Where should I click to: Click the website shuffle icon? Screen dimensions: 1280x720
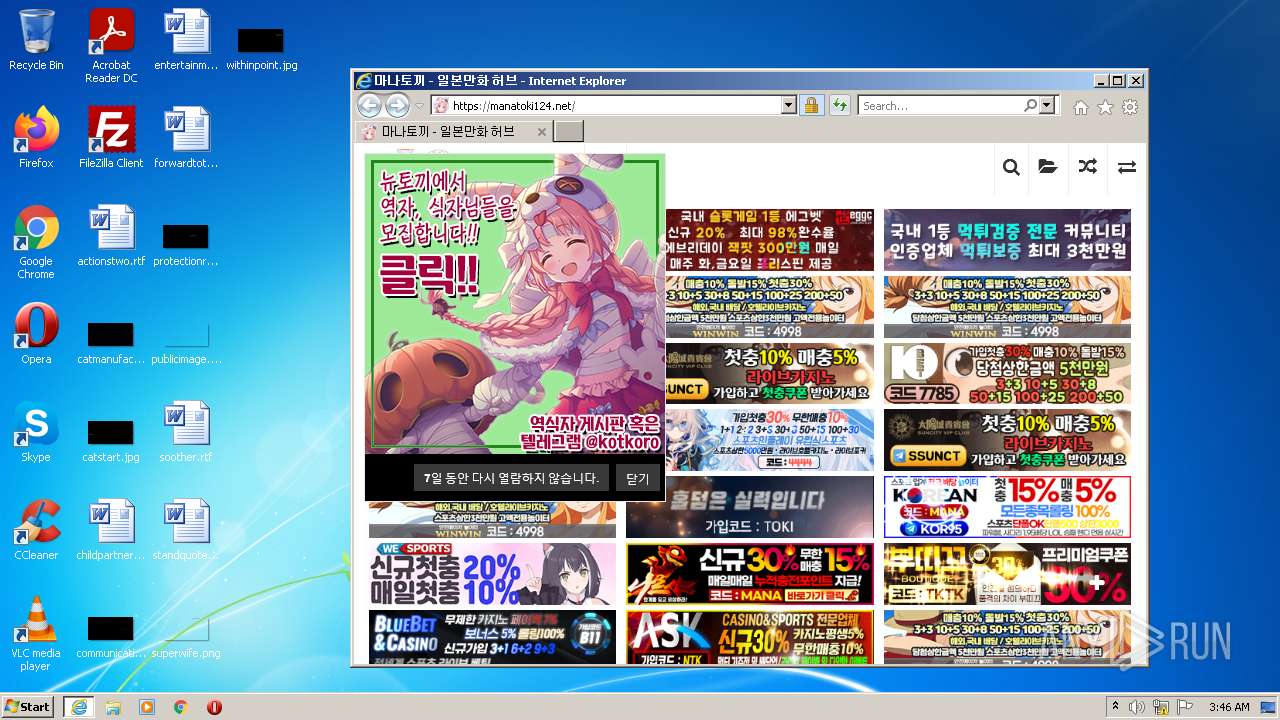coord(1087,167)
